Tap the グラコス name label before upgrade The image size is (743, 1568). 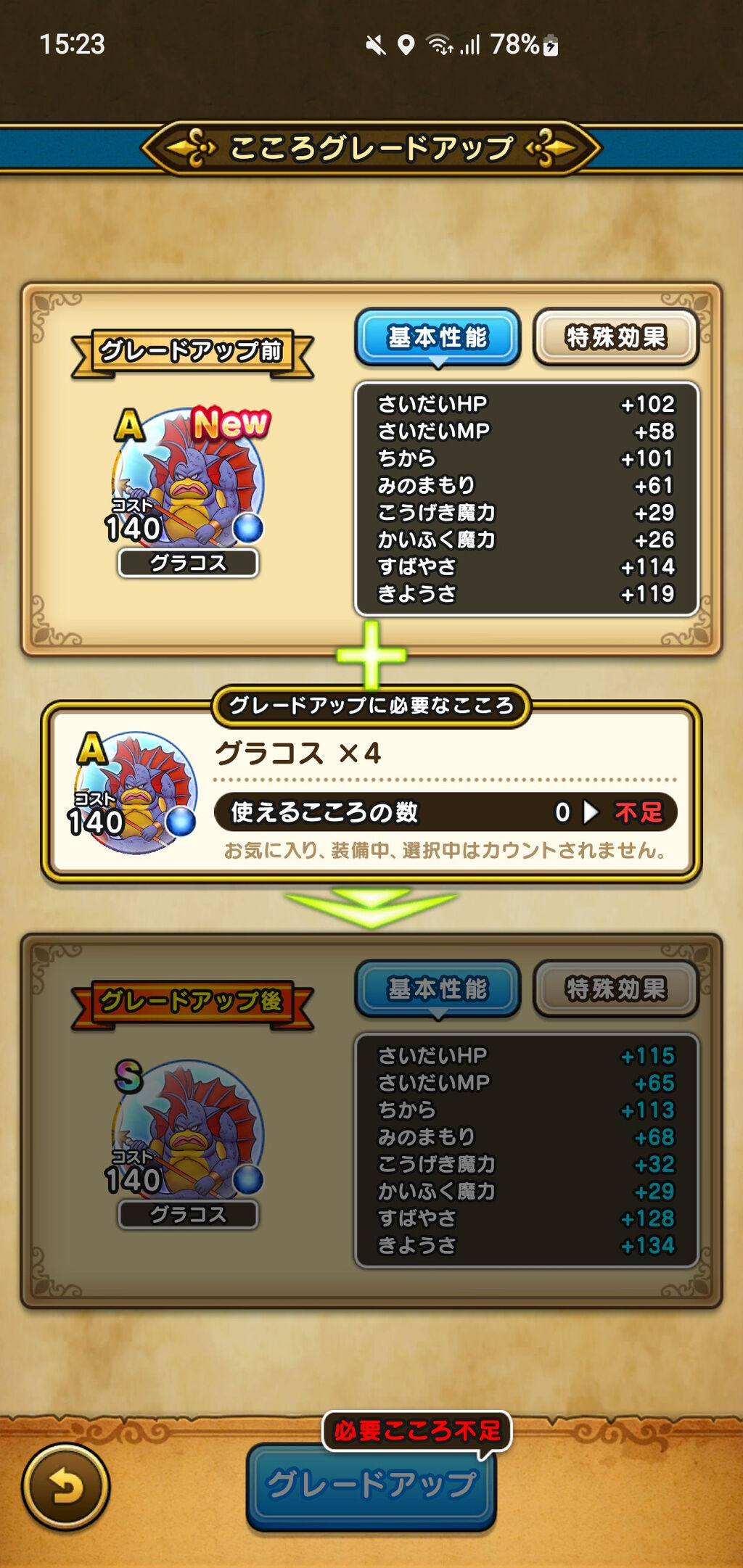188,563
